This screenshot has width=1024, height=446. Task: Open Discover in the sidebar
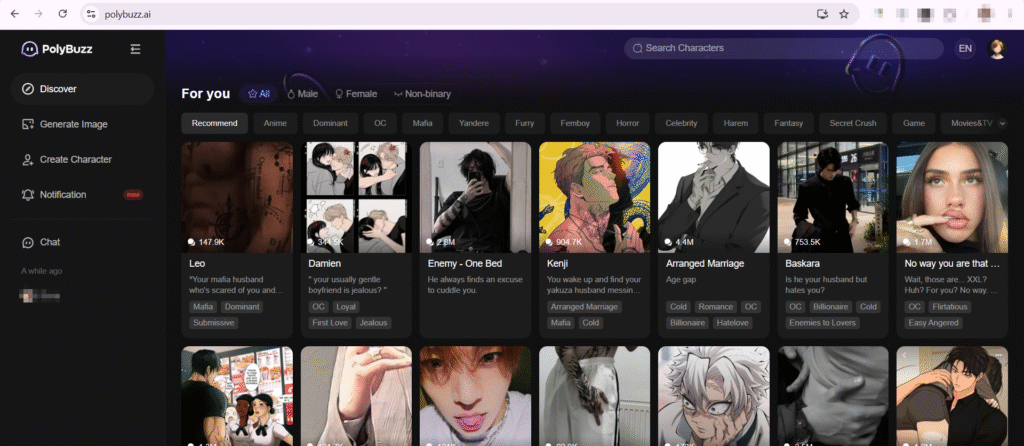click(x=82, y=89)
